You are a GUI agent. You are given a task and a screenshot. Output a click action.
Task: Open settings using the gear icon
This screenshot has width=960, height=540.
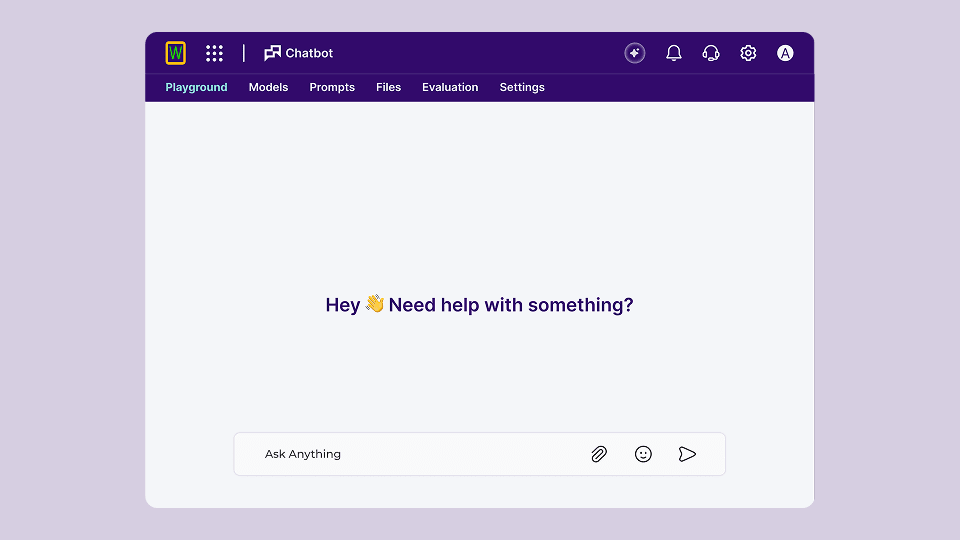748,53
